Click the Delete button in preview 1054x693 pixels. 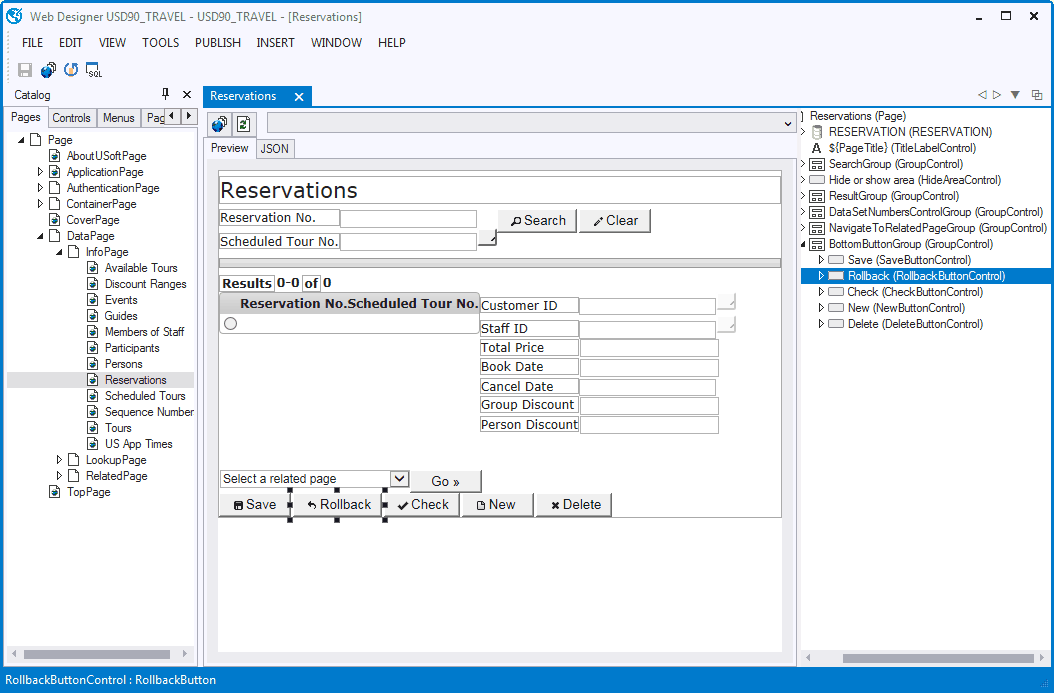[x=573, y=505]
